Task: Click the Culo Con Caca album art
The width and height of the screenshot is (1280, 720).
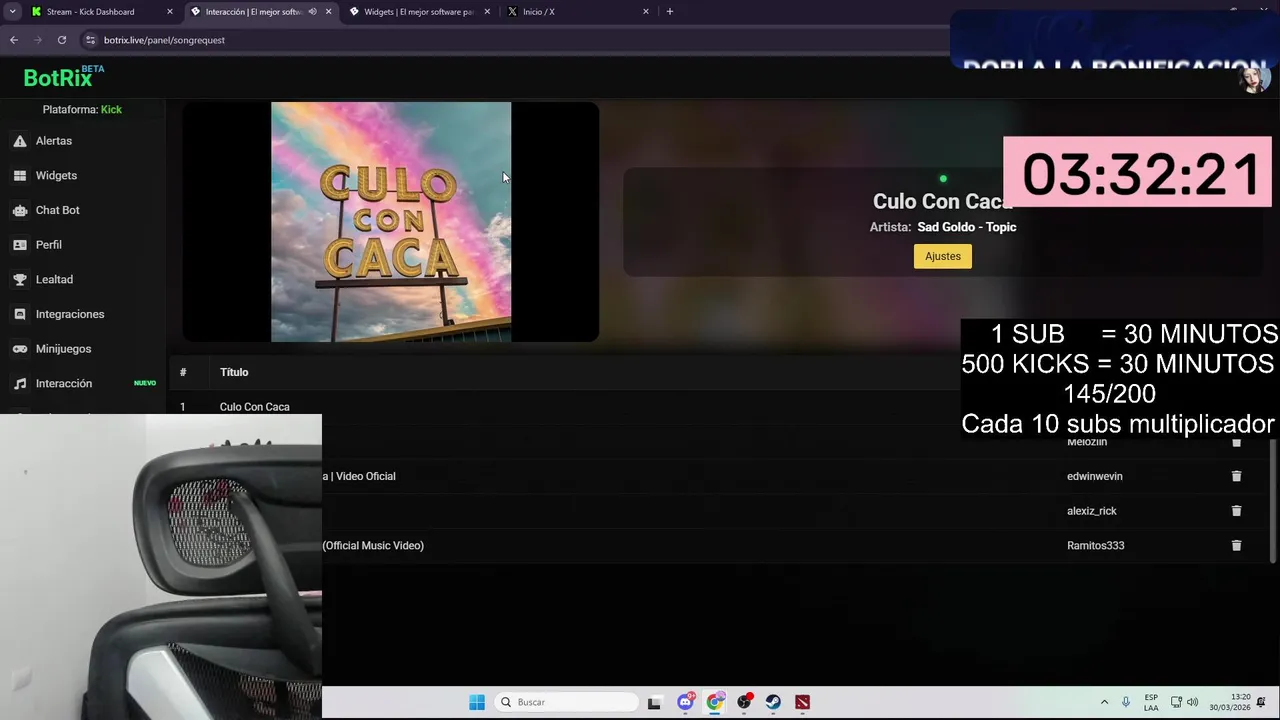Action: [391, 222]
